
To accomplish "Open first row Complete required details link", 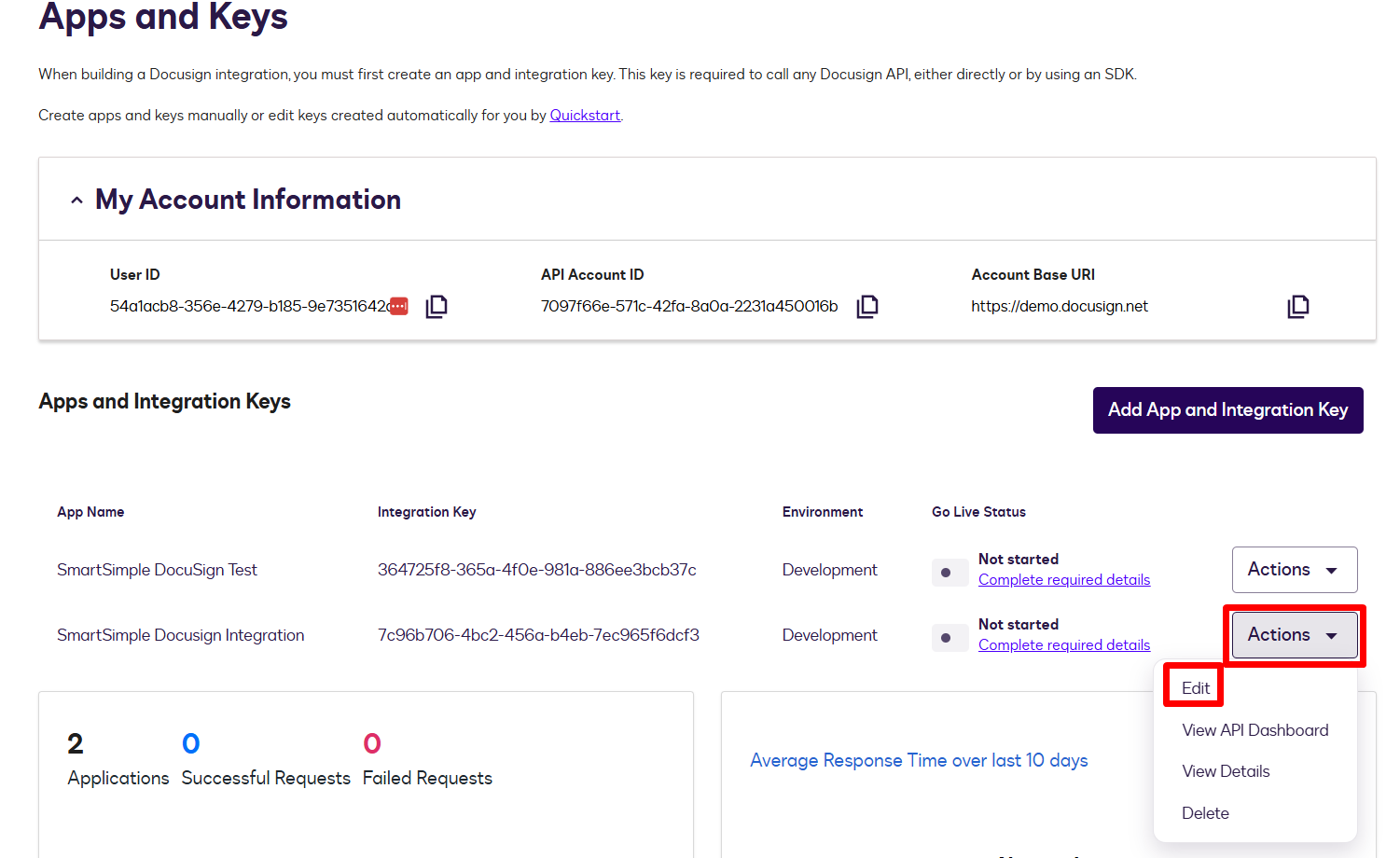I will tap(1064, 579).
